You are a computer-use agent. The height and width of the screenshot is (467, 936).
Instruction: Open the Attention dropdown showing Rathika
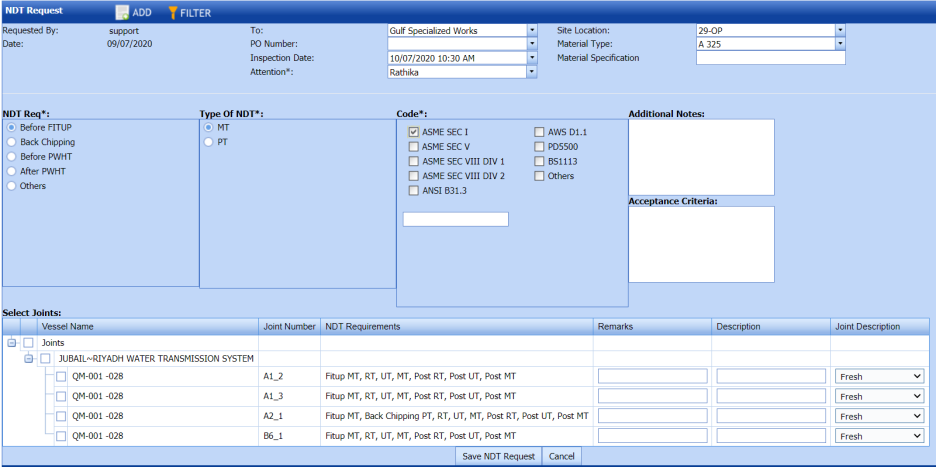[531, 72]
